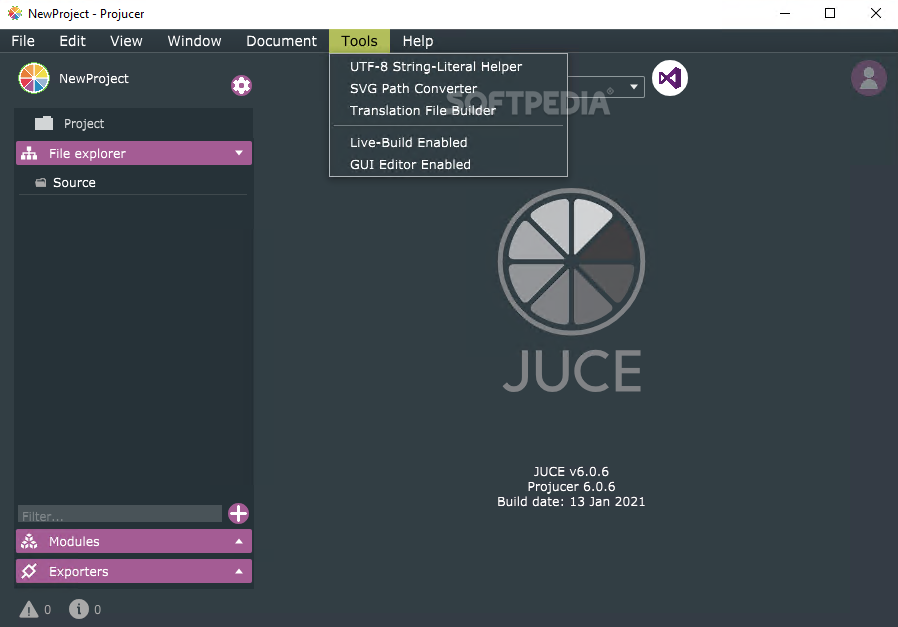Click the Exporters panel header
The height and width of the screenshot is (627, 898).
[134, 571]
